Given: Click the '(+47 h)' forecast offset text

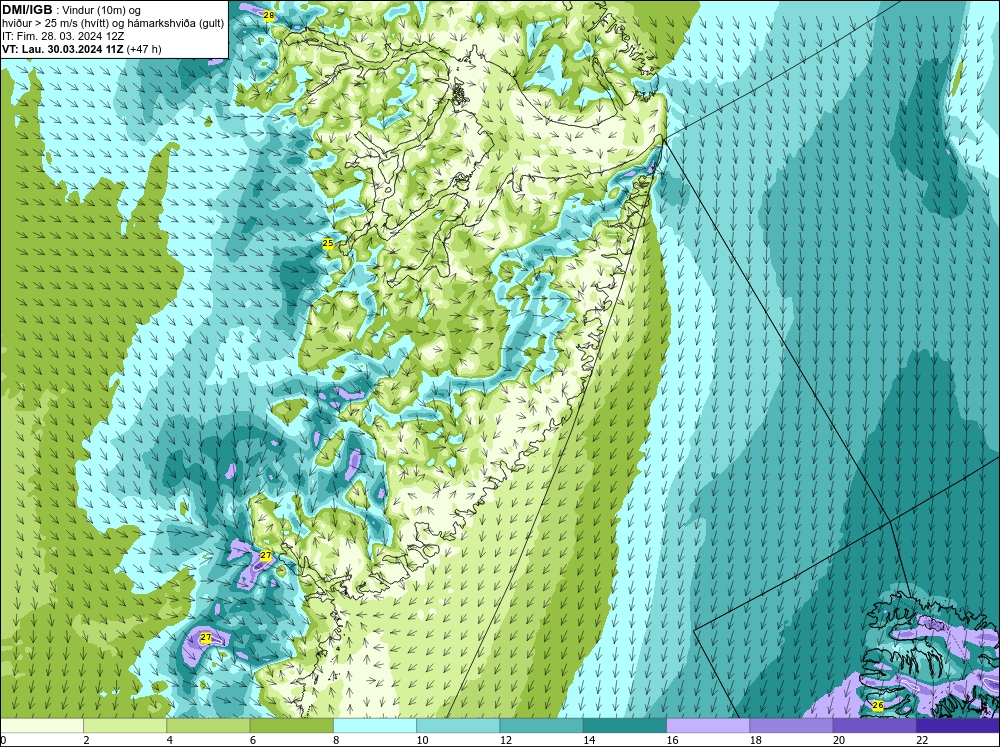Looking at the screenshot, I should pyautogui.click(x=144, y=49).
